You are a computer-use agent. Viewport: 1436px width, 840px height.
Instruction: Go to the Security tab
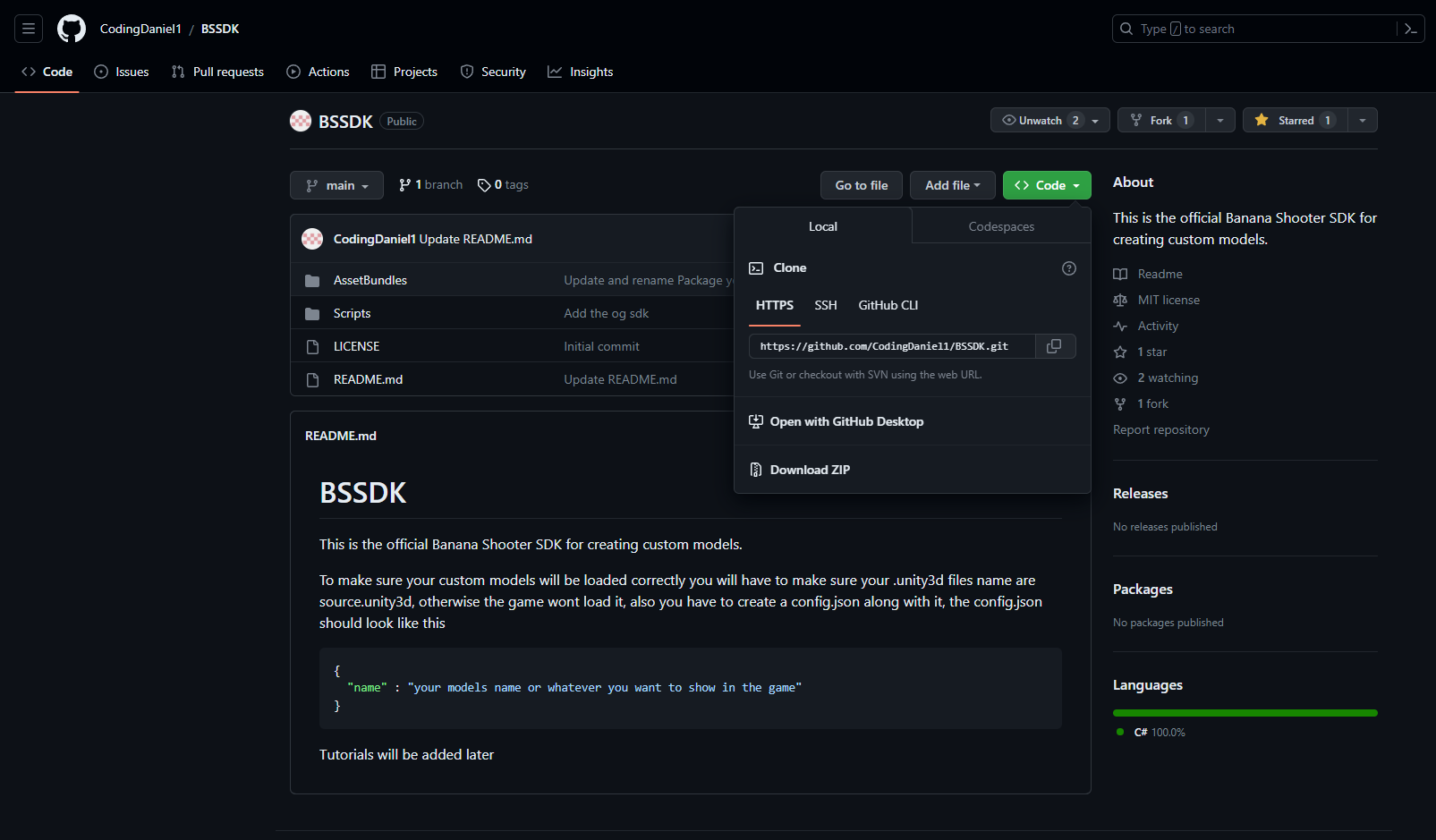coord(493,72)
